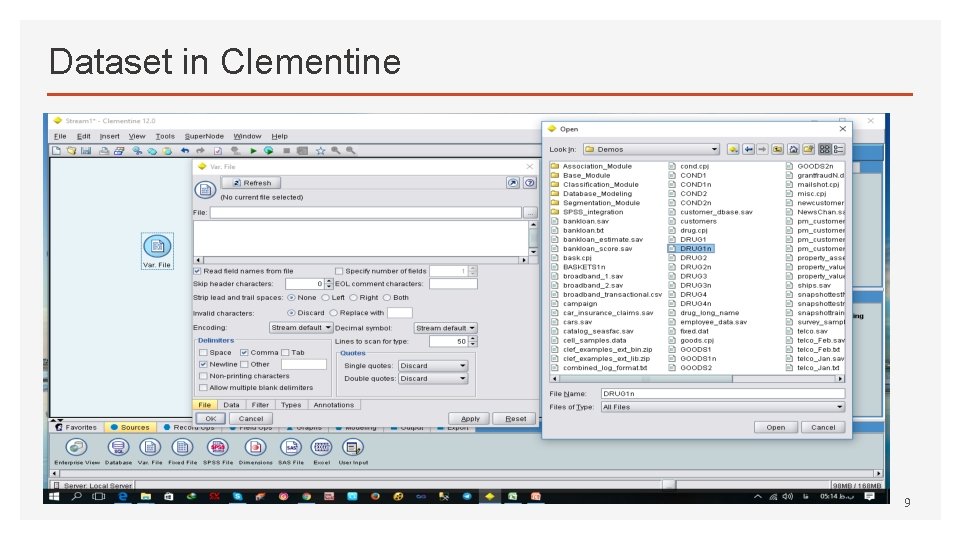Adjust Skip header characters stepper
The height and width of the screenshot is (540, 960).
[329, 284]
